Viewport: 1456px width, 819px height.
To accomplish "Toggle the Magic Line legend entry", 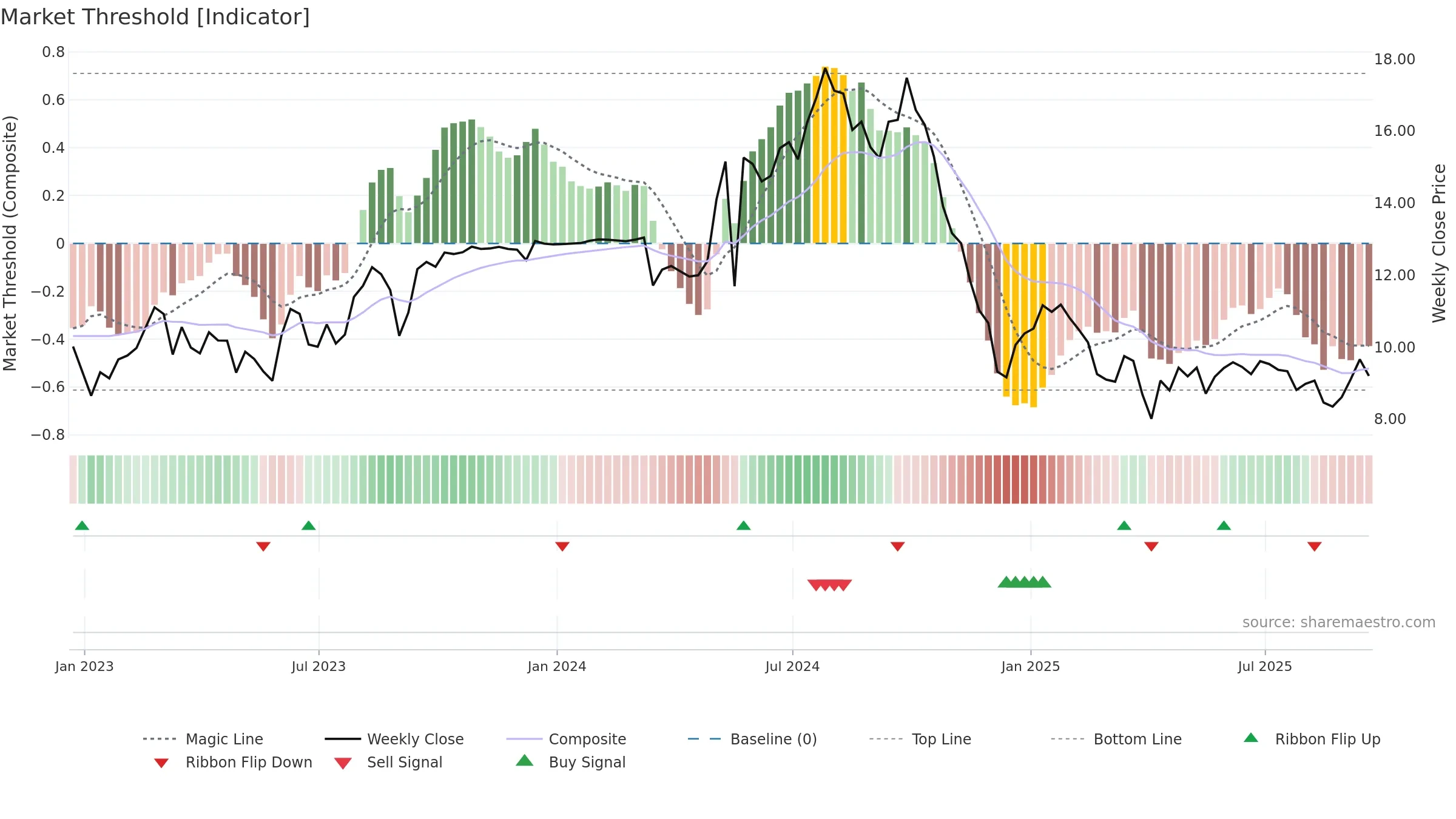I will click(x=203, y=739).
